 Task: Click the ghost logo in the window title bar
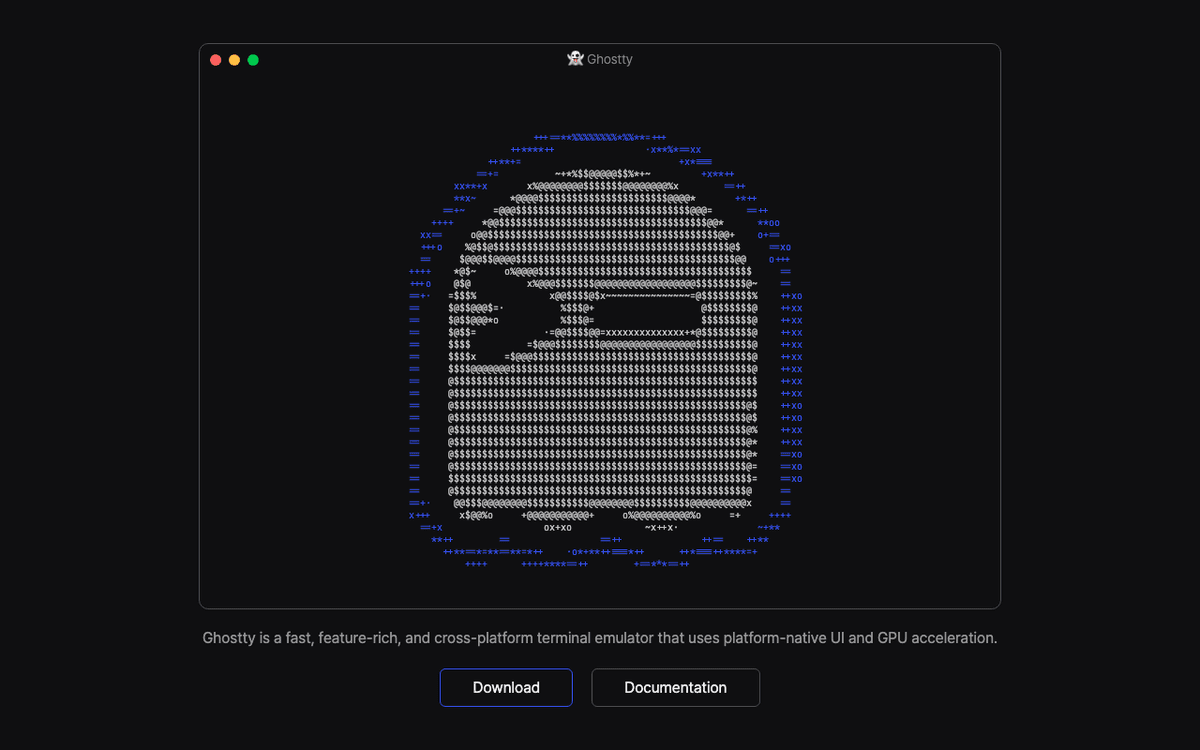click(575, 59)
